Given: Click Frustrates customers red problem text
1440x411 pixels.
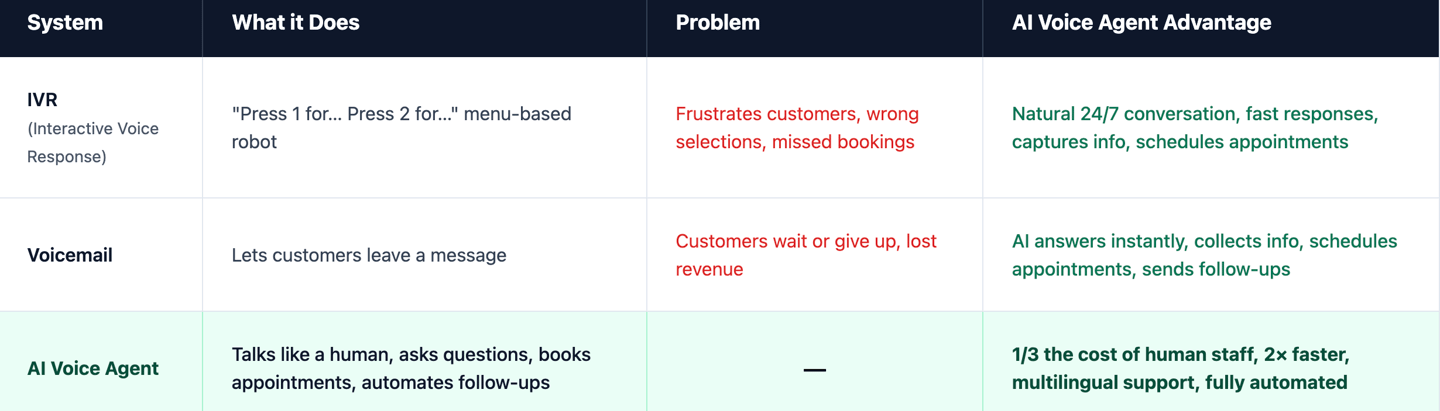Looking at the screenshot, I should tap(797, 114).
